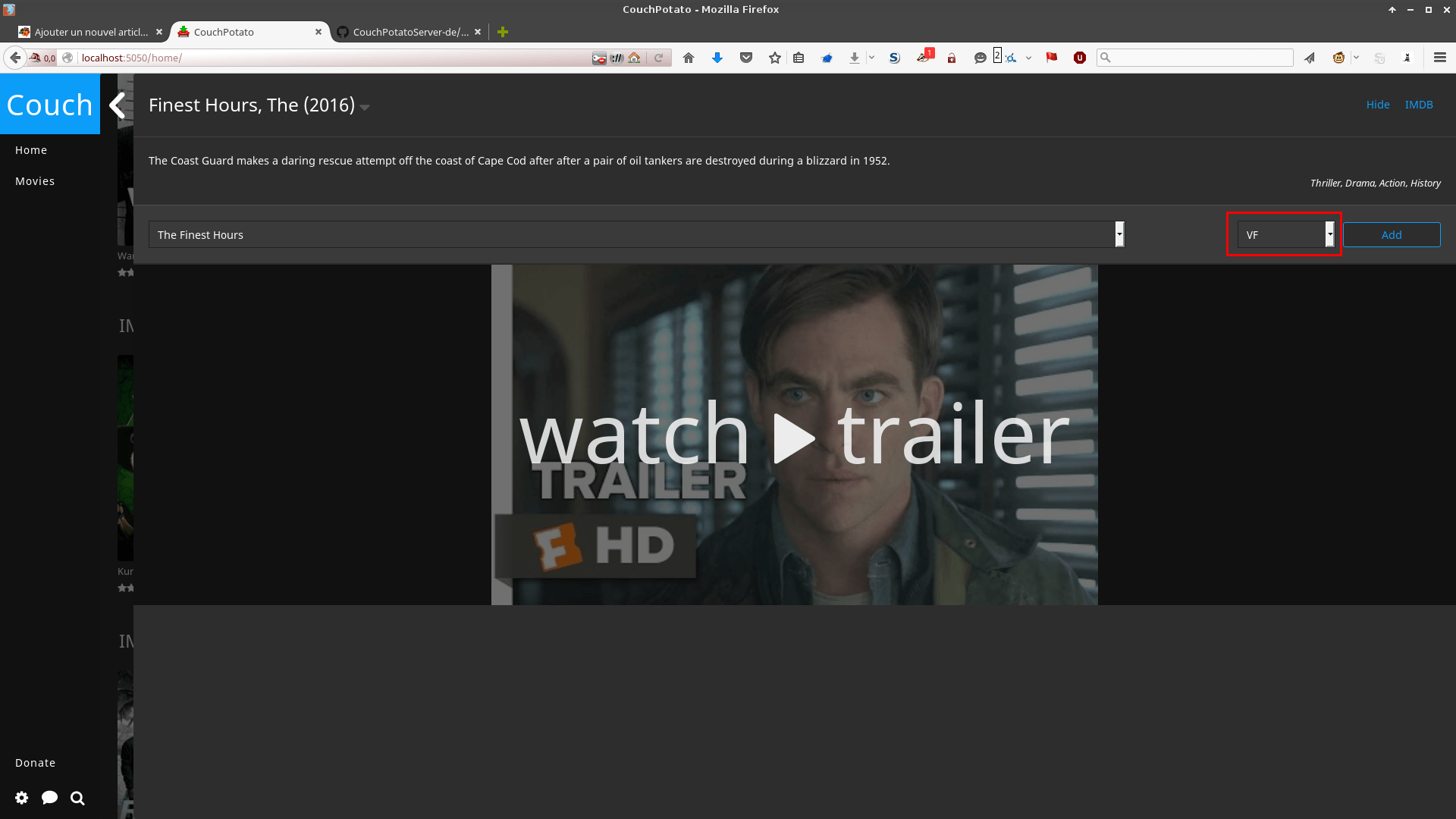The image size is (1456, 819).
Task: Click the back chevron to close movie details
Action: click(x=117, y=105)
